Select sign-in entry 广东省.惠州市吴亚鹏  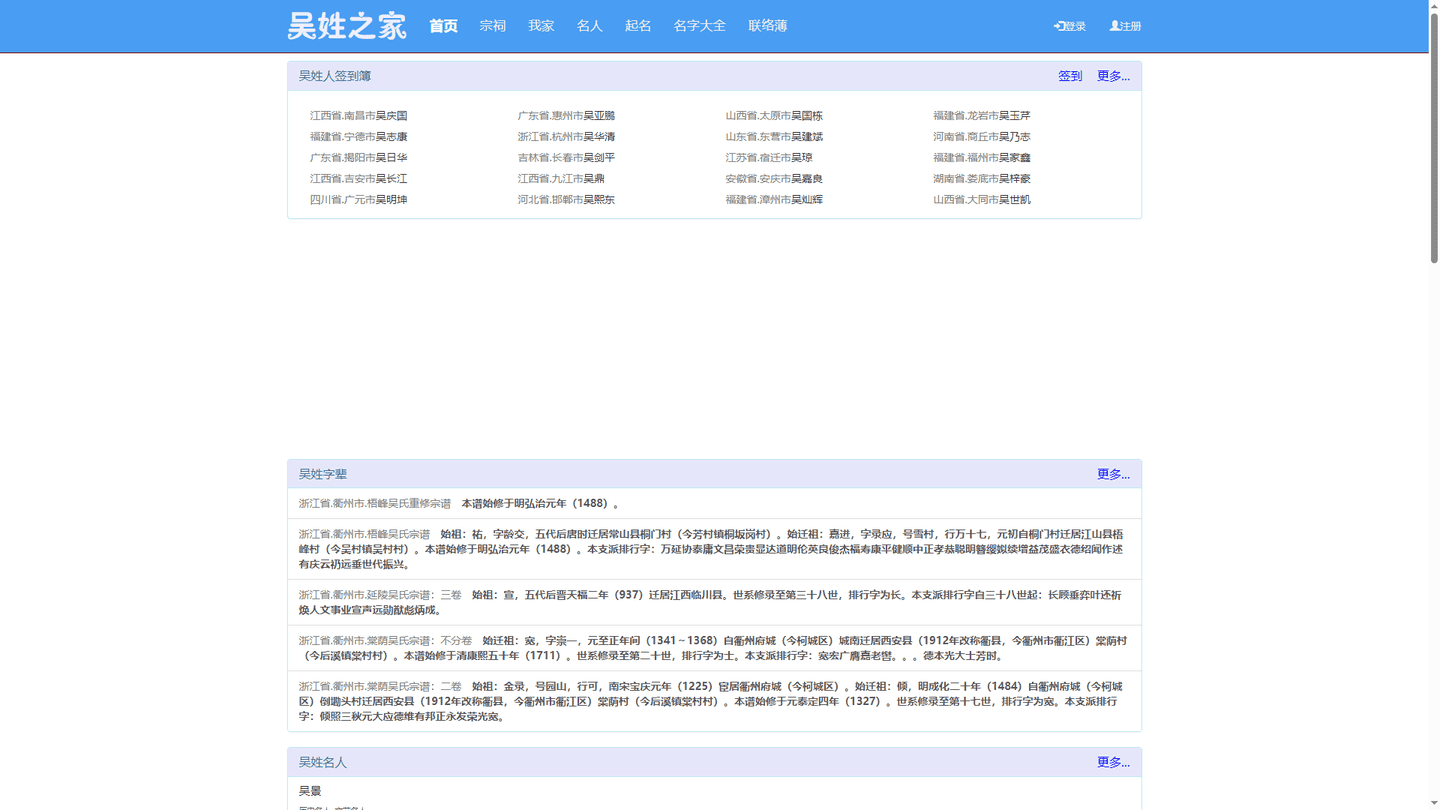coord(567,116)
